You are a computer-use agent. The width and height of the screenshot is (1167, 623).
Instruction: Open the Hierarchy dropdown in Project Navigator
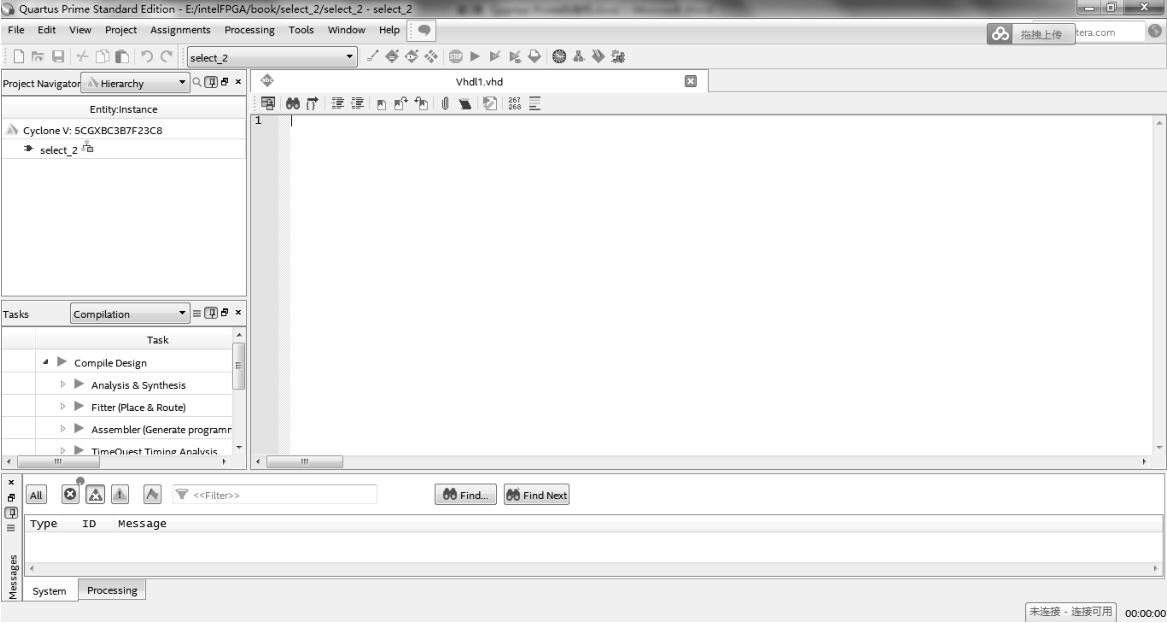[135, 83]
